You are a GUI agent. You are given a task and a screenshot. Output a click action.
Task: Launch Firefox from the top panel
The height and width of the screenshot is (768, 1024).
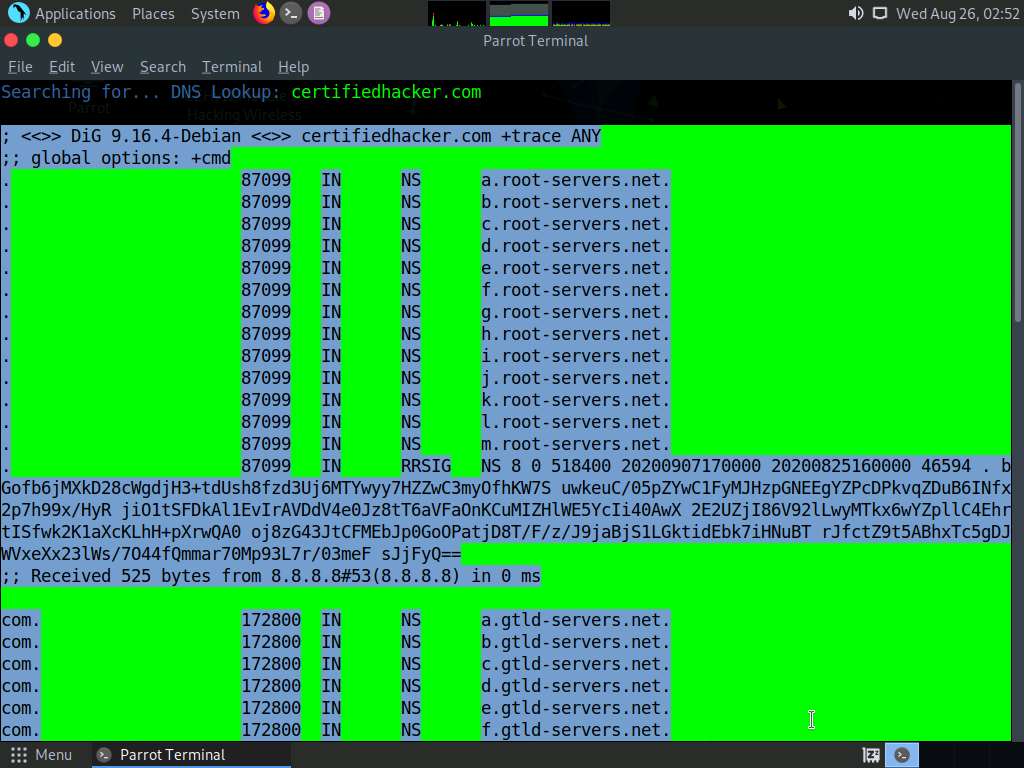tap(264, 12)
